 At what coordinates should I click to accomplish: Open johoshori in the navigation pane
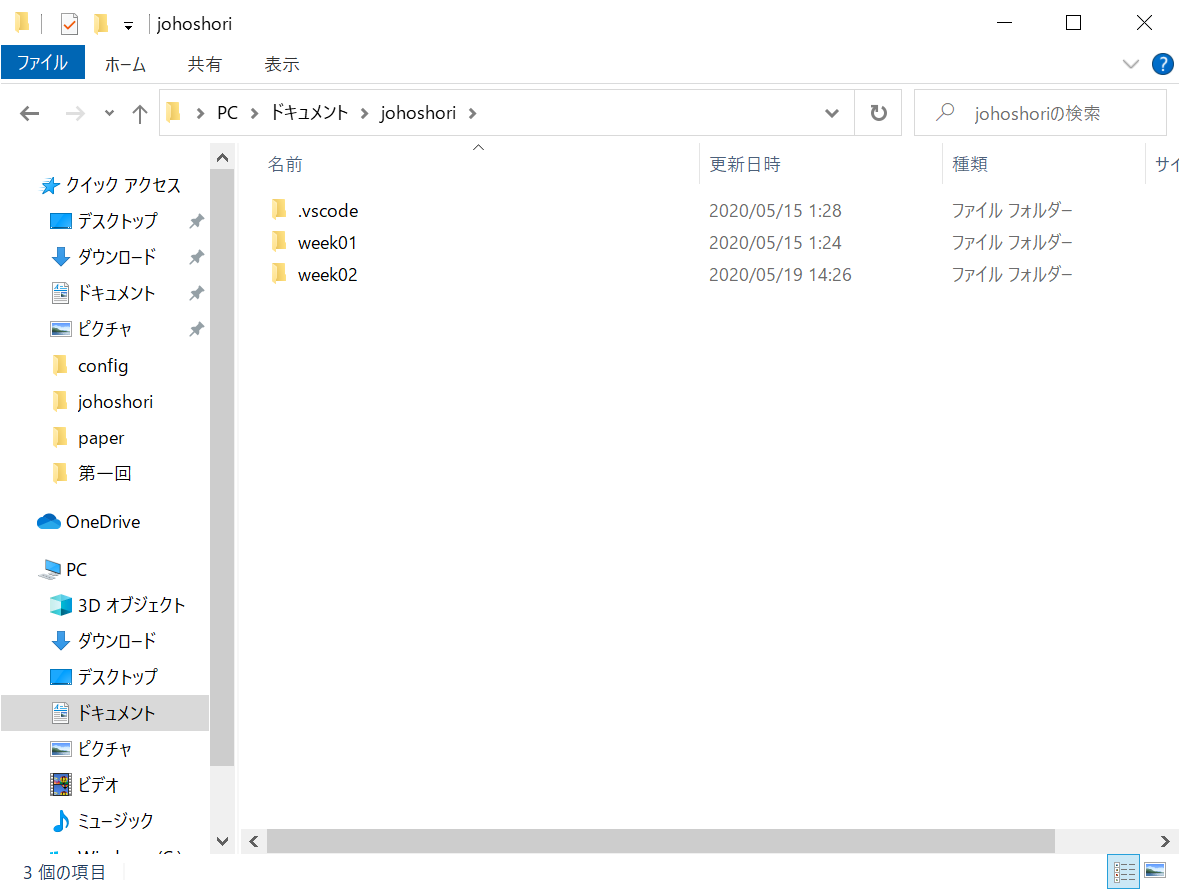[115, 402]
